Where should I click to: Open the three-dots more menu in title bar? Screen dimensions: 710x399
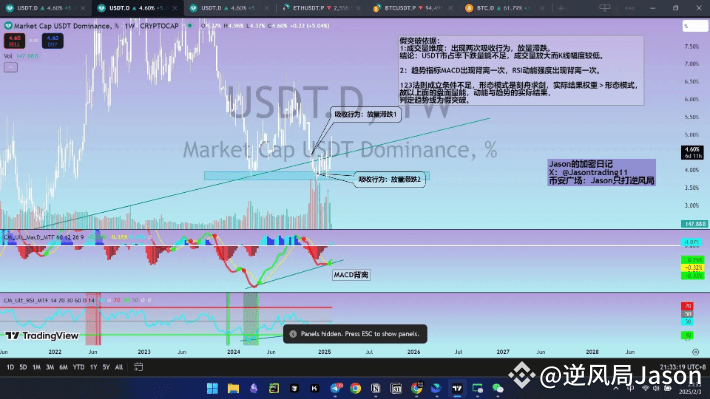tap(630, 8)
